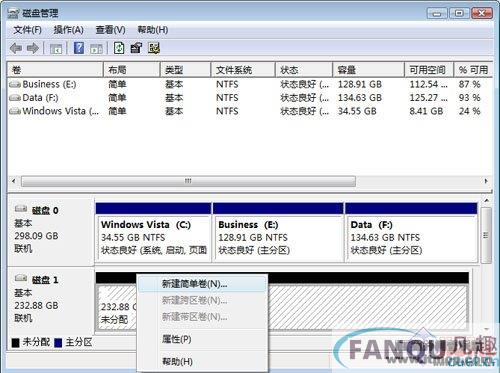
Task: Toggle the console tree toolbar icon
Action: click(x=56, y=49)
